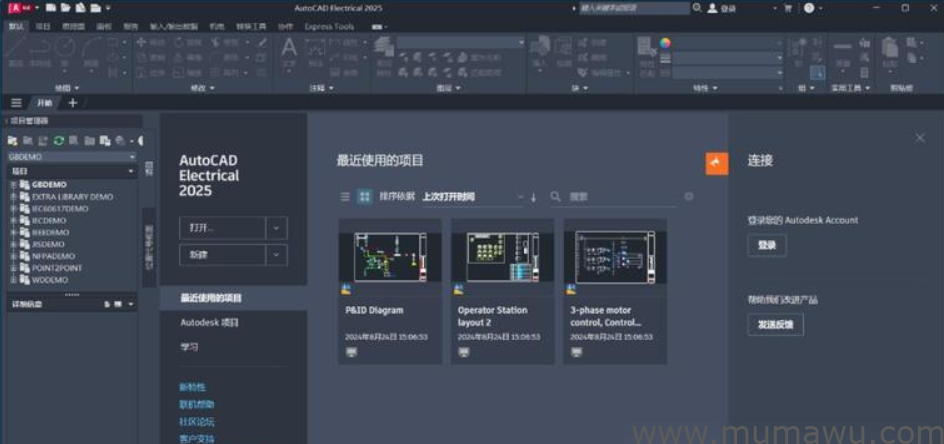Open the 输入/输出数据 ribbon tab

coord(174,27)
